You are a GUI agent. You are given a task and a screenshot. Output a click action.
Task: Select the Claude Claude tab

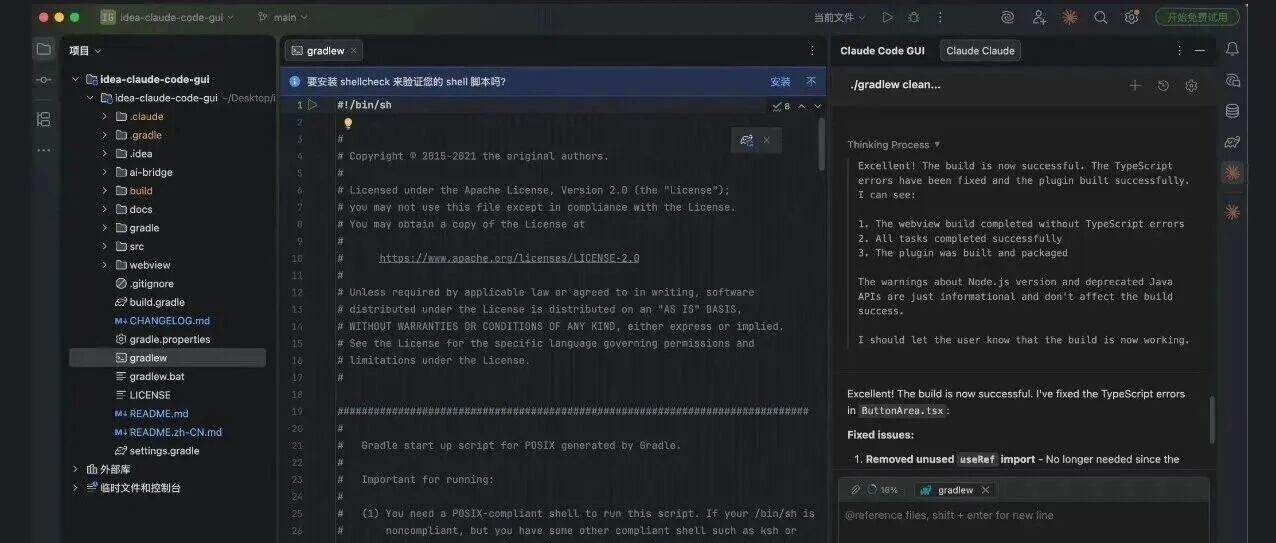tap(980, 50)
